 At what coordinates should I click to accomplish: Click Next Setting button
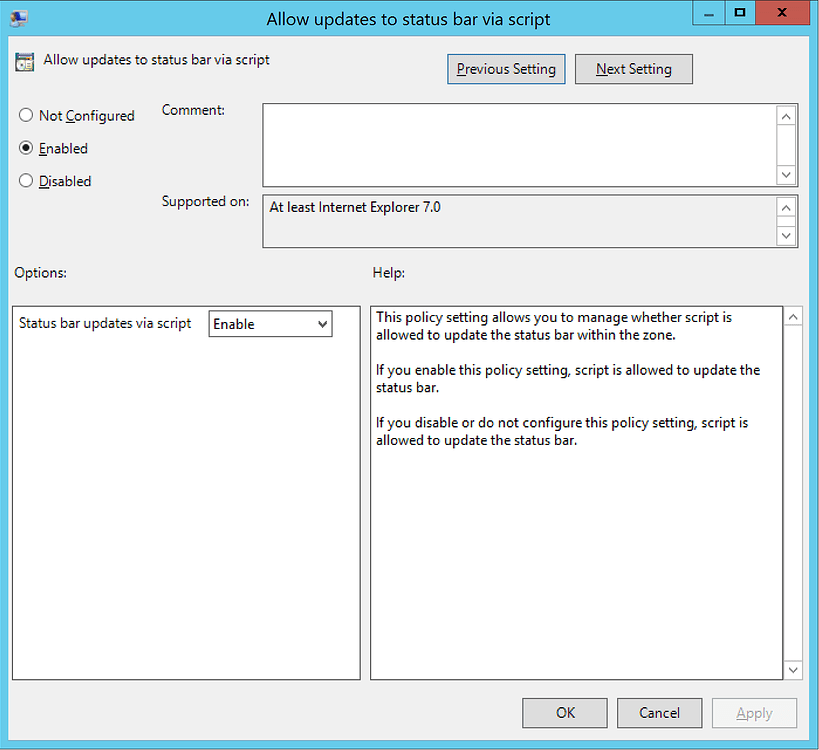click(633, 69)
